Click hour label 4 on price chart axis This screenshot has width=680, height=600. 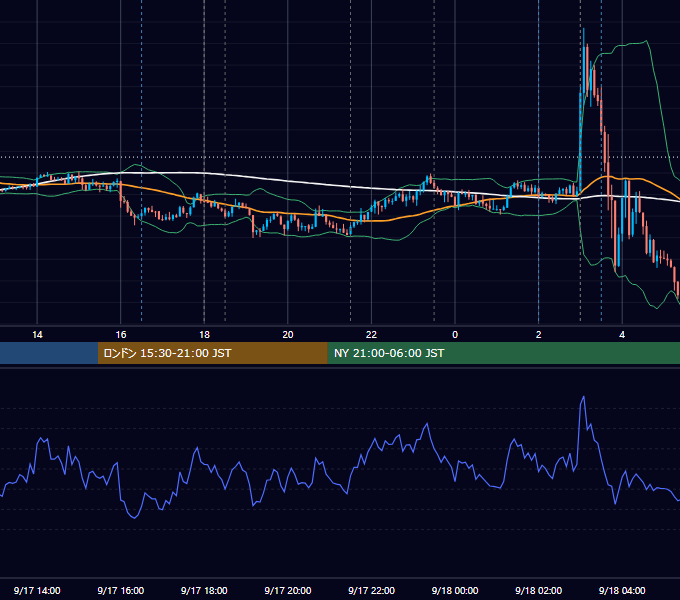click(622, 335)
